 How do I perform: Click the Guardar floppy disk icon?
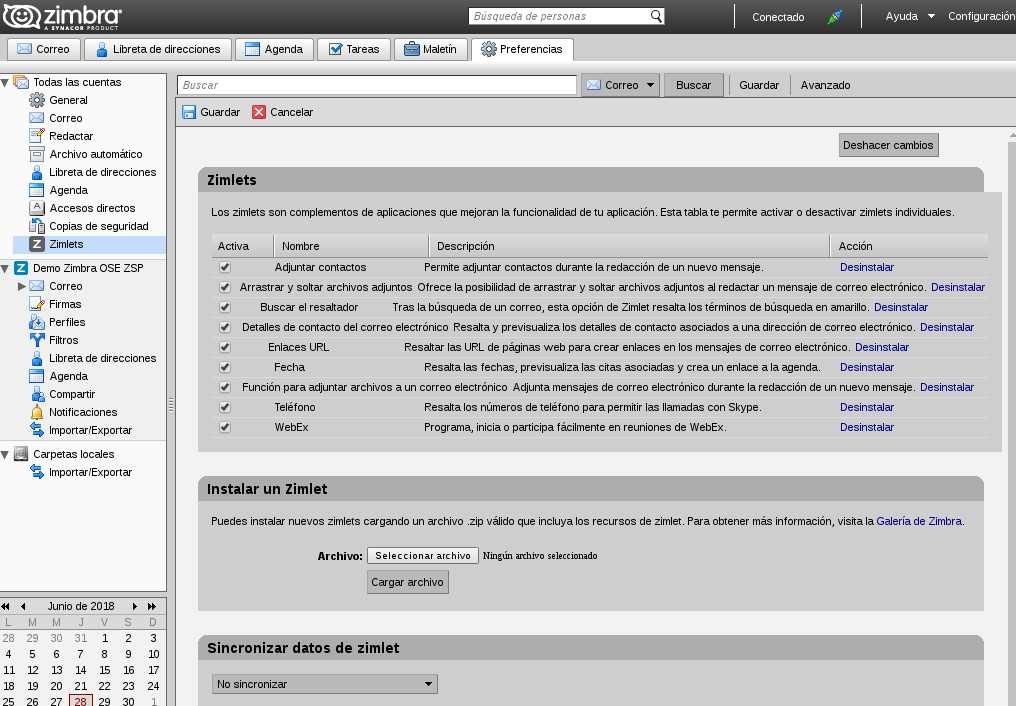[189, 112]
